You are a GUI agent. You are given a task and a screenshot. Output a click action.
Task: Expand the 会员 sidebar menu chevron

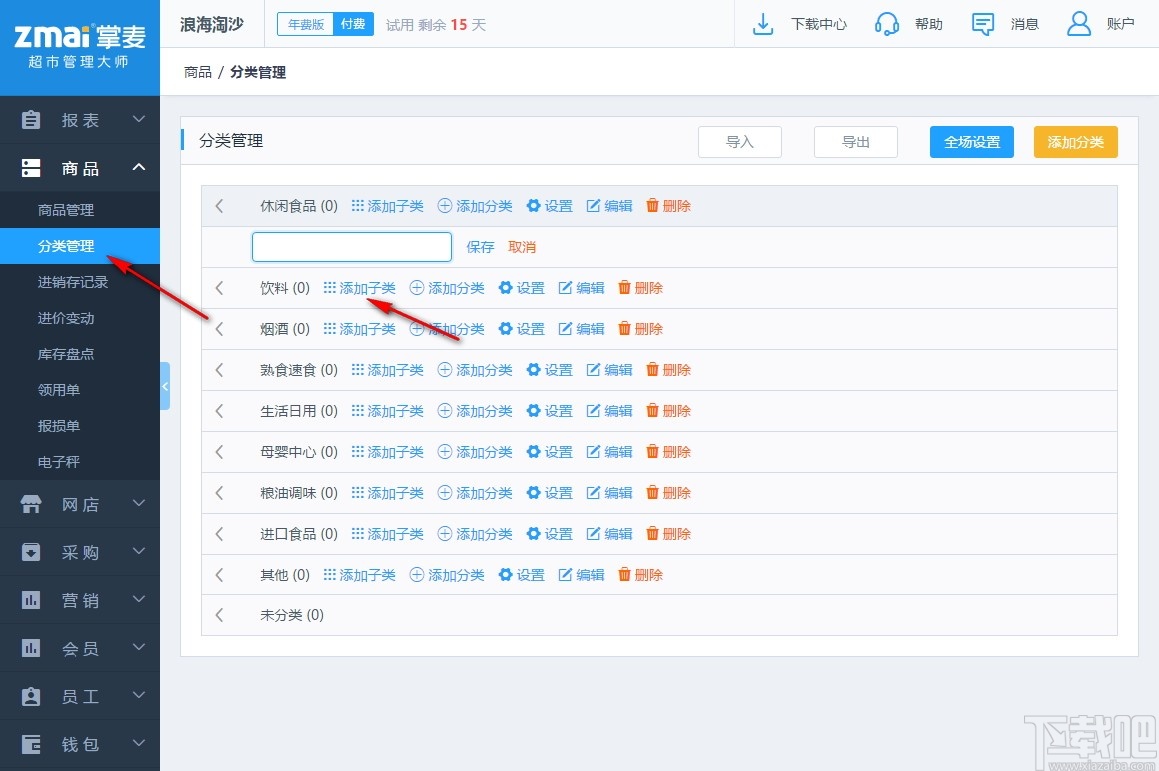[138, 648]
